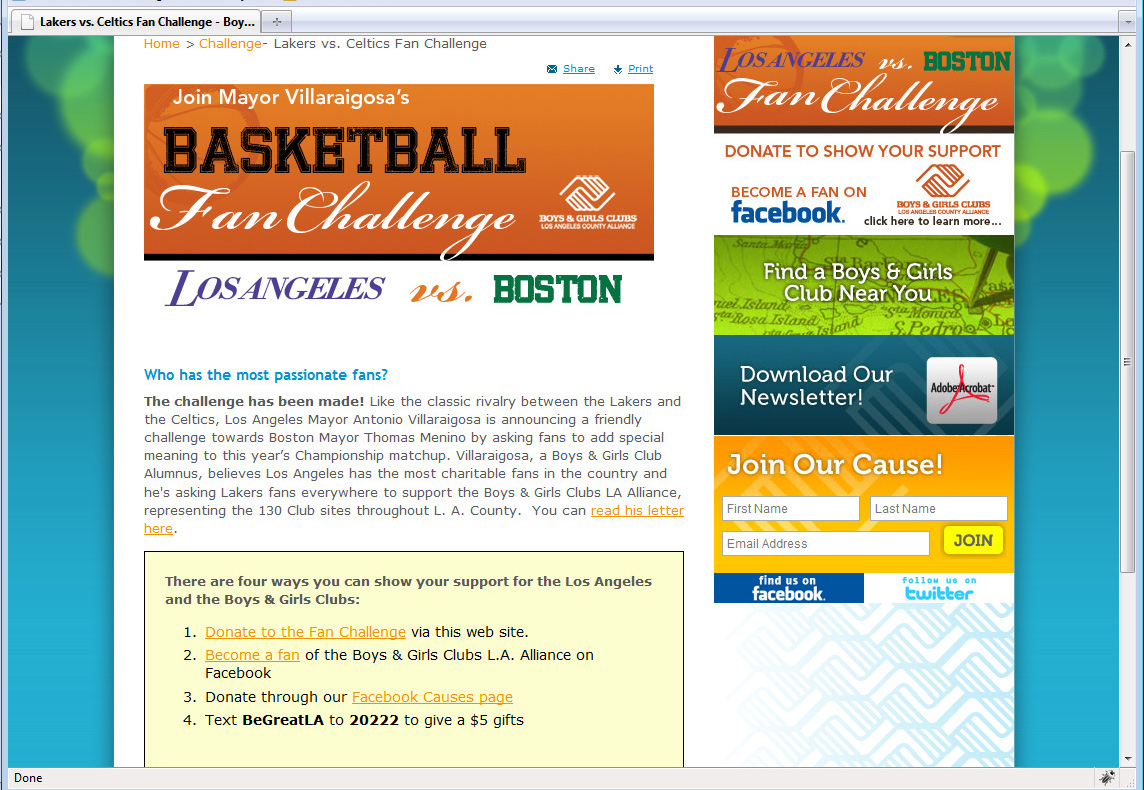The image size is (1144, 790).
Task: Click the Los Angeles vs. Boston sidebar banner
Action: (864, 85)
